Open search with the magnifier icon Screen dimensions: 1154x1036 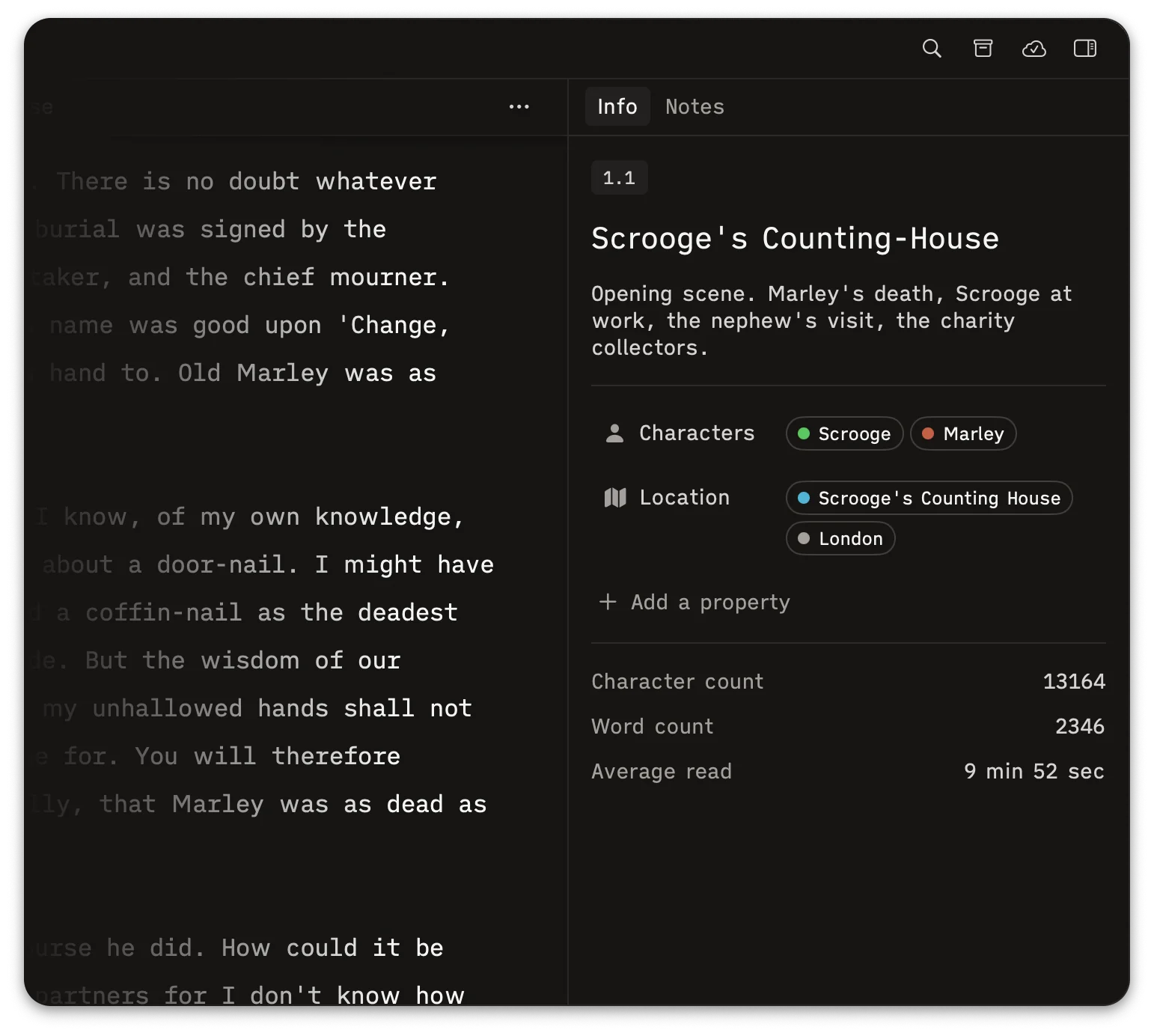(932, 49)
